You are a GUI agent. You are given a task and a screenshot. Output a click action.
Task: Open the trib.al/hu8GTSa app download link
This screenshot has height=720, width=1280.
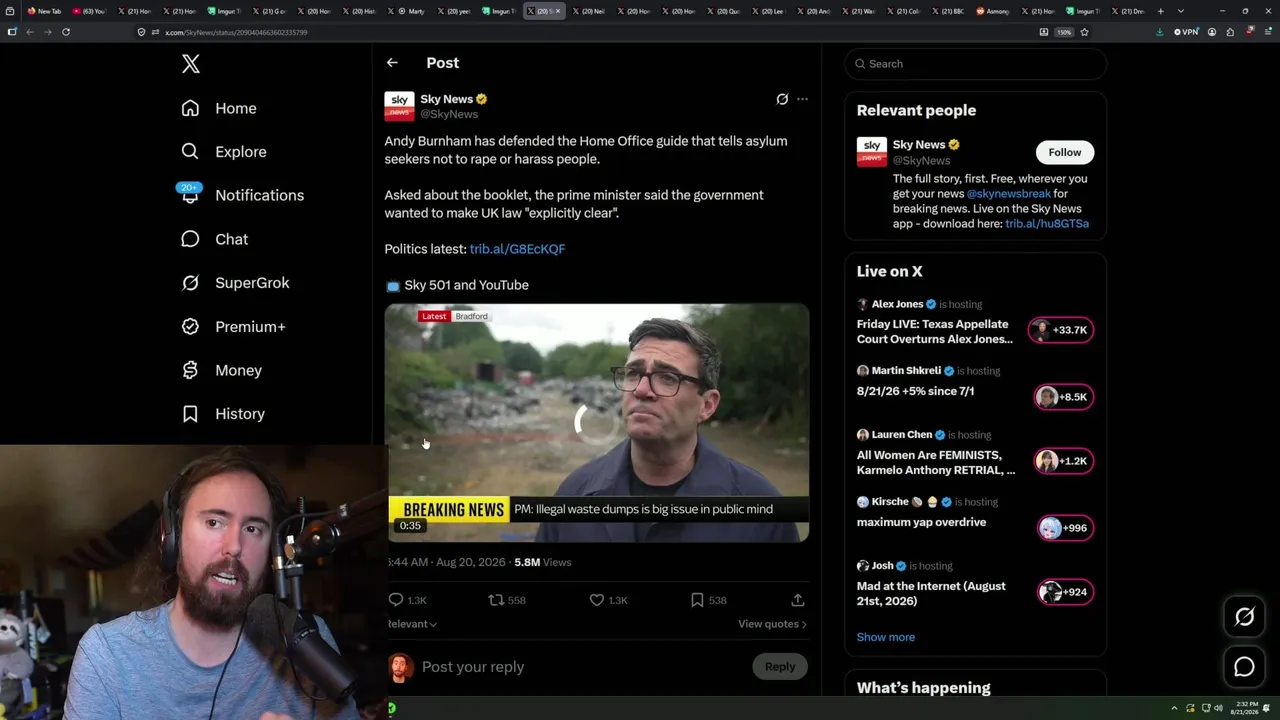pos(1047,224)
